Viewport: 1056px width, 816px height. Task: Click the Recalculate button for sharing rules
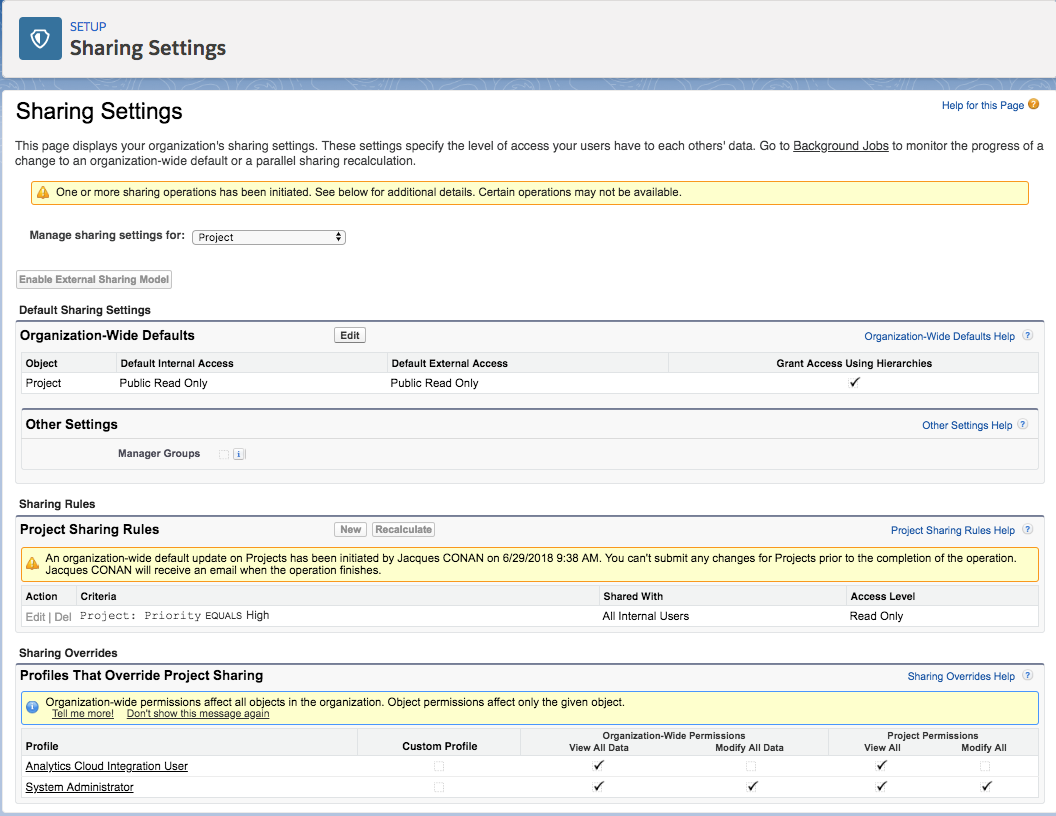(x=404, y=530)
